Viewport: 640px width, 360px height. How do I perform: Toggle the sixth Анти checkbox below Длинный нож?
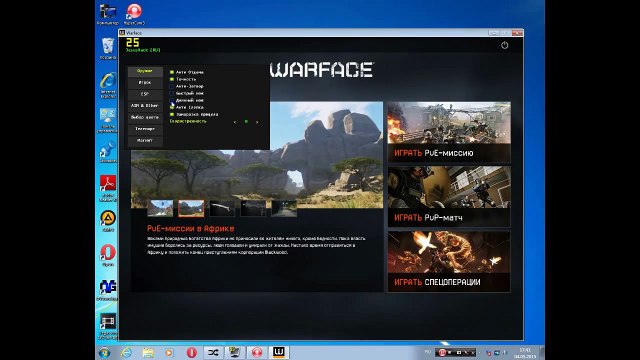pyautogui.click(x=172, y=107)
